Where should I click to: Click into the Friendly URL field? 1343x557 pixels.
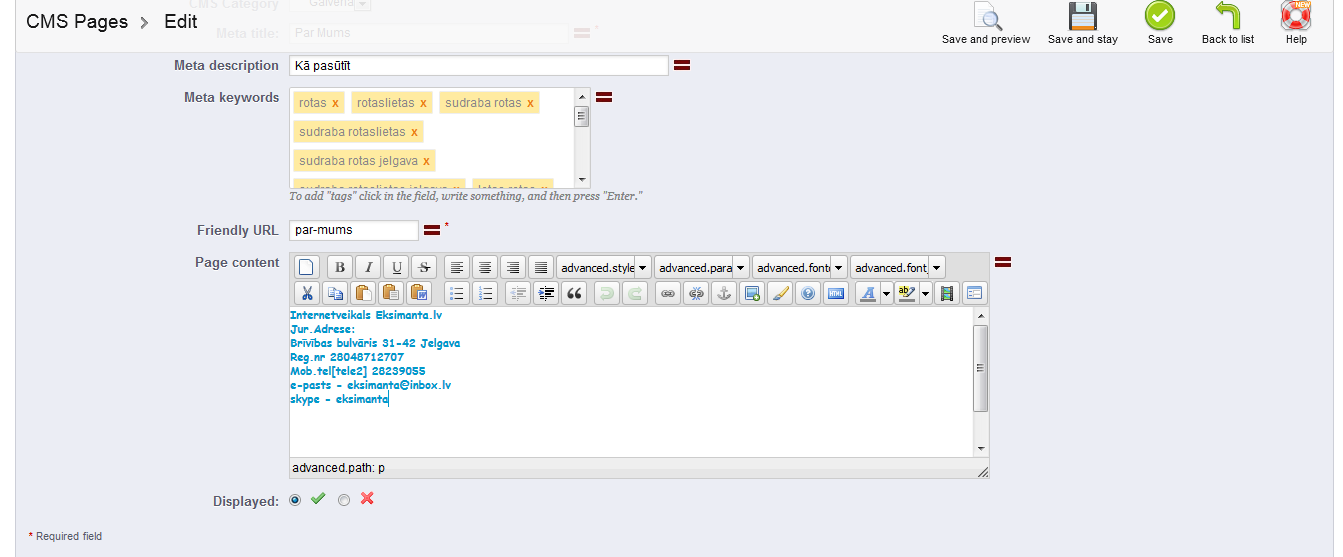[354, 230]
